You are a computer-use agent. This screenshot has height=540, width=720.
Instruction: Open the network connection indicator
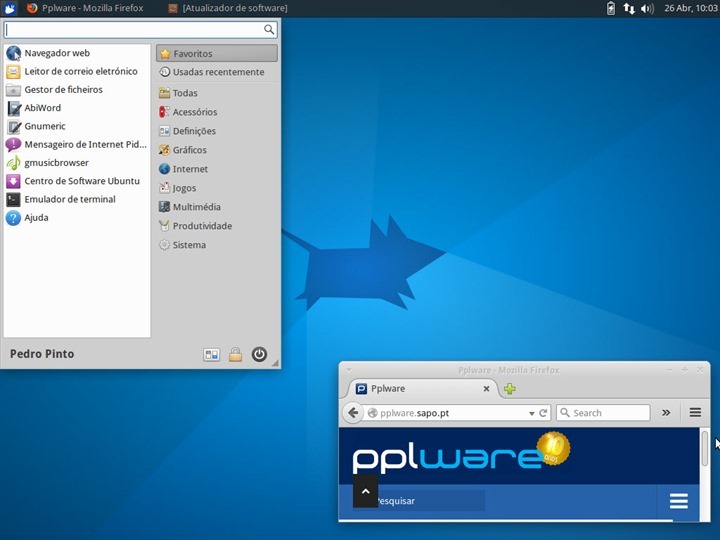coord(629,8)
